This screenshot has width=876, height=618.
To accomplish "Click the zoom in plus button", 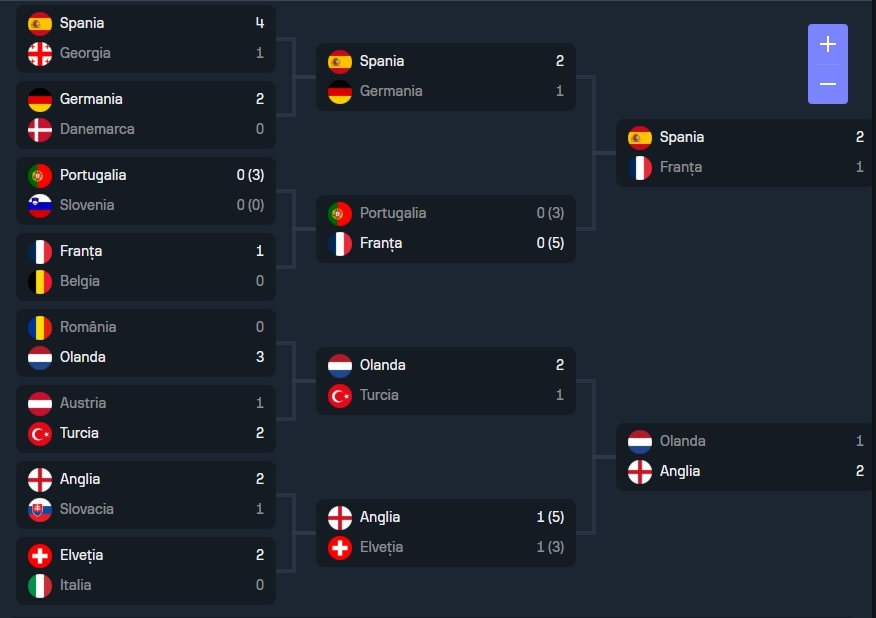I will [x=827, y=44].
